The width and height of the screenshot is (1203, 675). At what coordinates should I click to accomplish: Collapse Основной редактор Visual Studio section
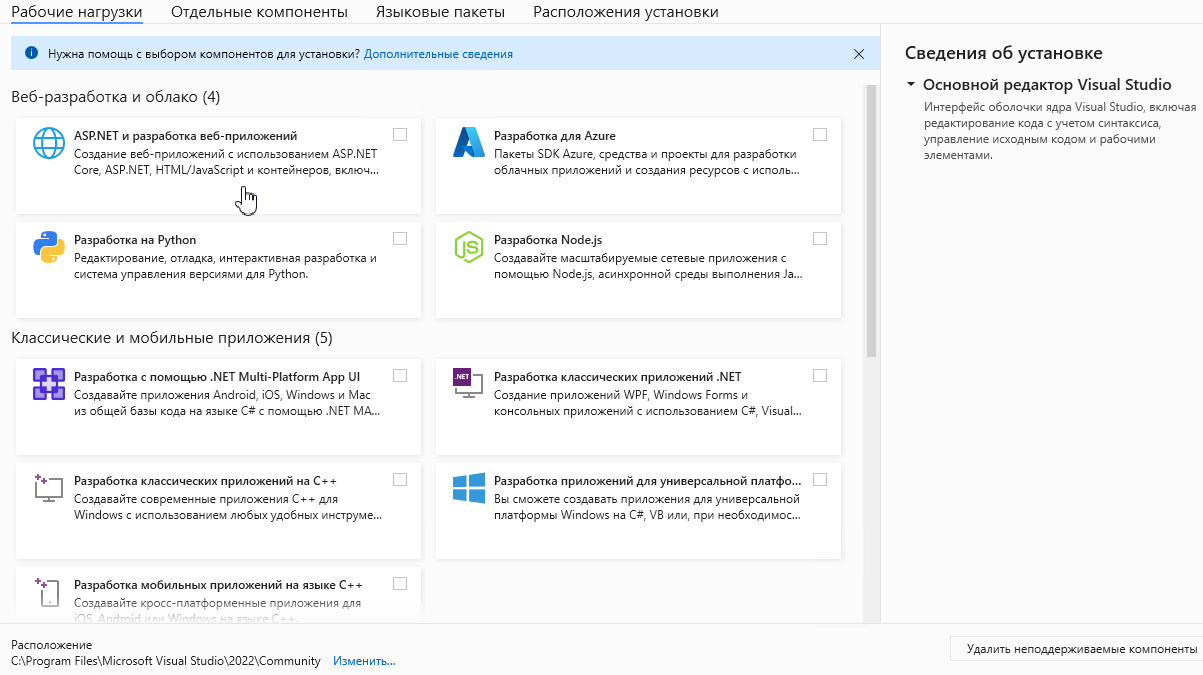pos(911,85)
